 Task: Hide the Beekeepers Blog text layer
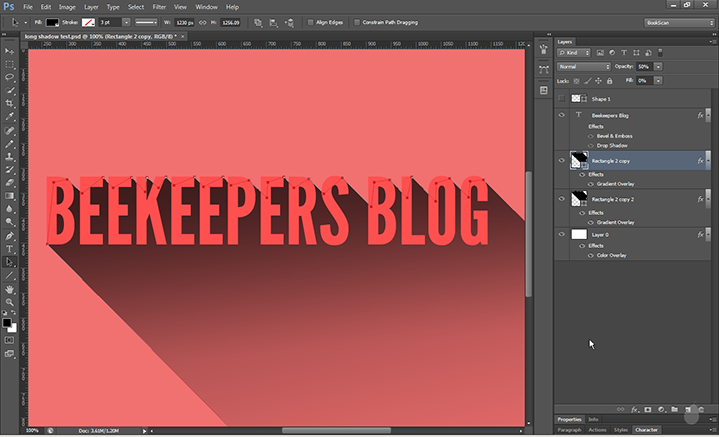(562, 116)
